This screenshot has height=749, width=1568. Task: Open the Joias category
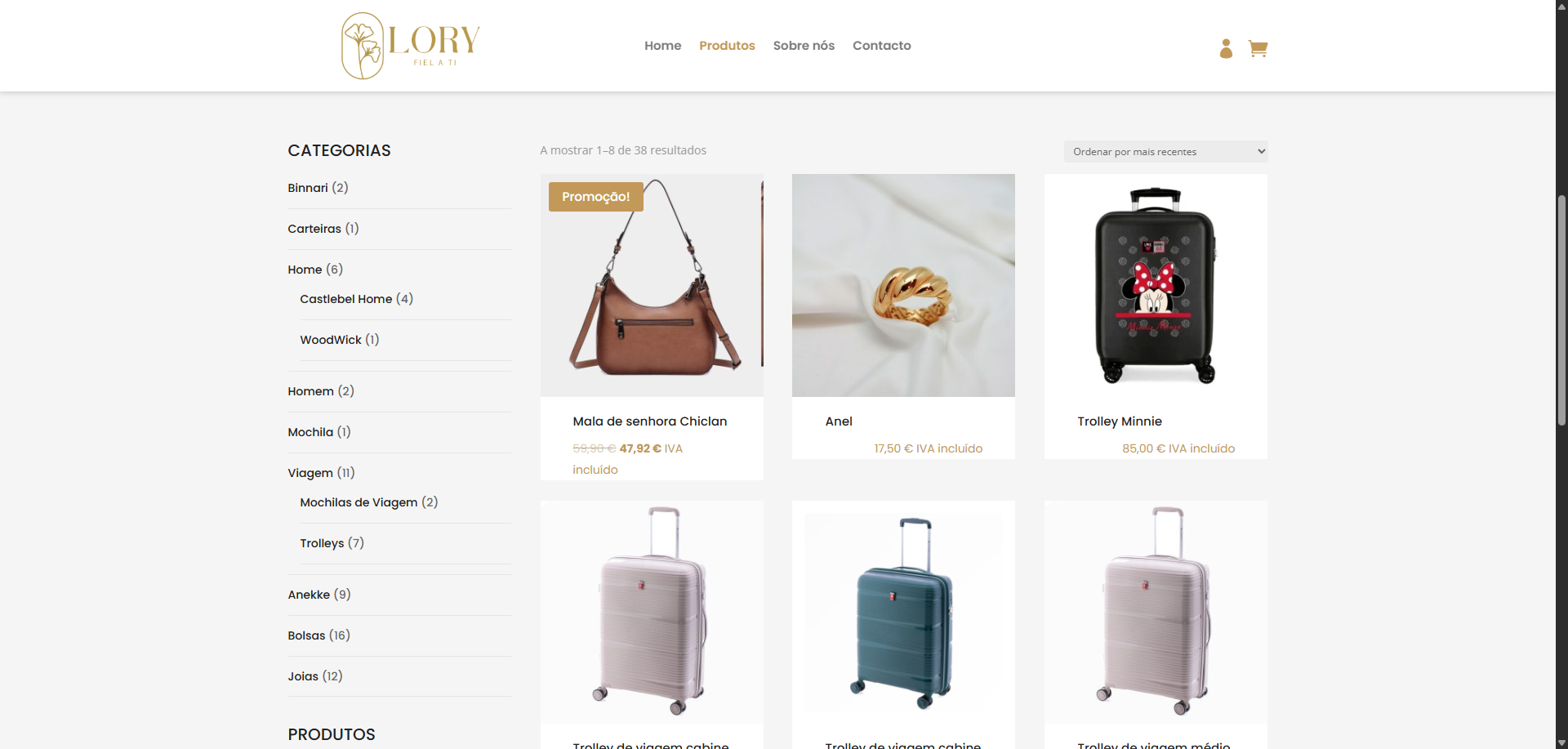click(x=303, y=676)
